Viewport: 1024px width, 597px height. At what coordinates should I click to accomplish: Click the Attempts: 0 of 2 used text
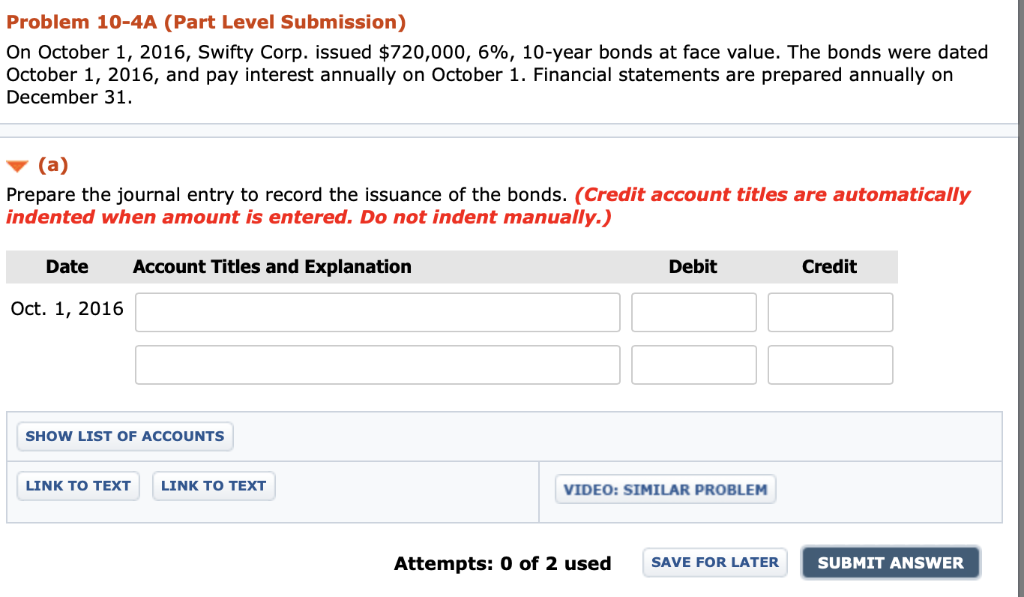[x=503, y=563]
